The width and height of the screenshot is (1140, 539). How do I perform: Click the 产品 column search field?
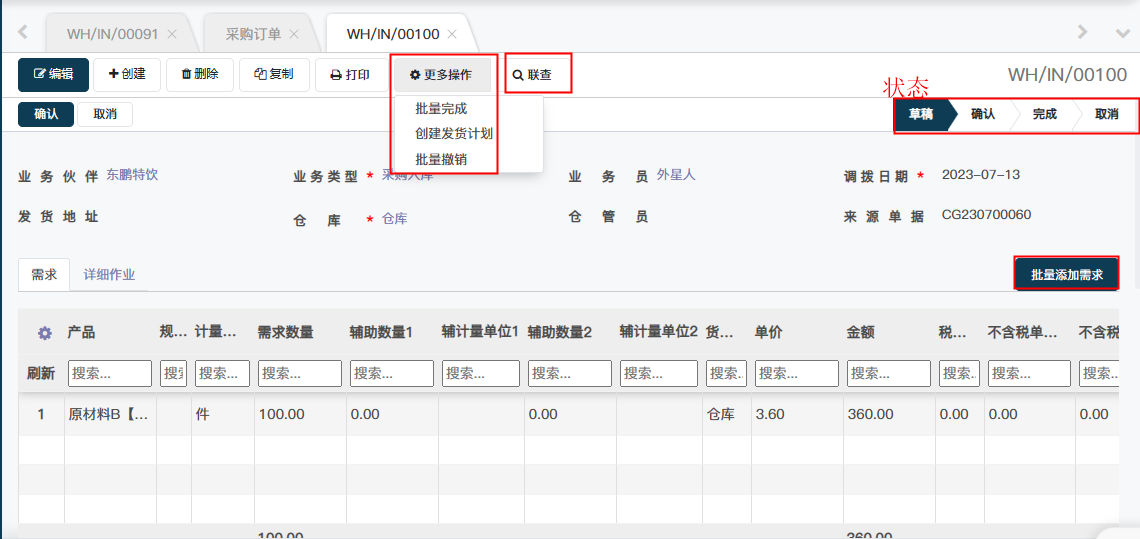109,374
